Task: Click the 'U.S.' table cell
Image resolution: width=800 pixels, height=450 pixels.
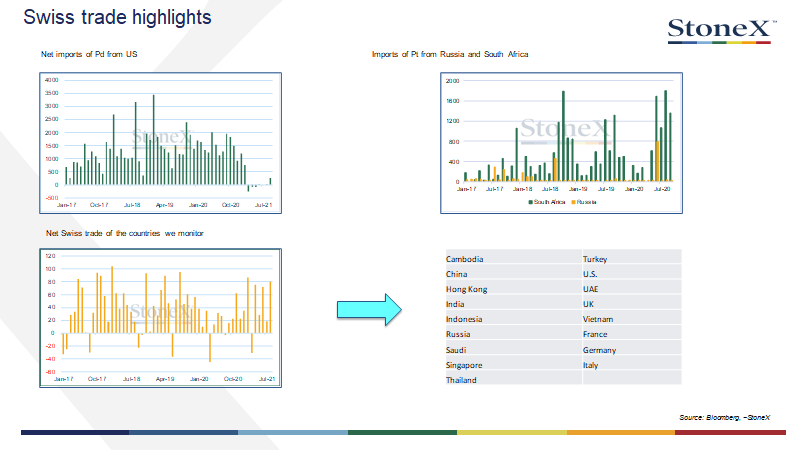Action: tap(632, 271)
